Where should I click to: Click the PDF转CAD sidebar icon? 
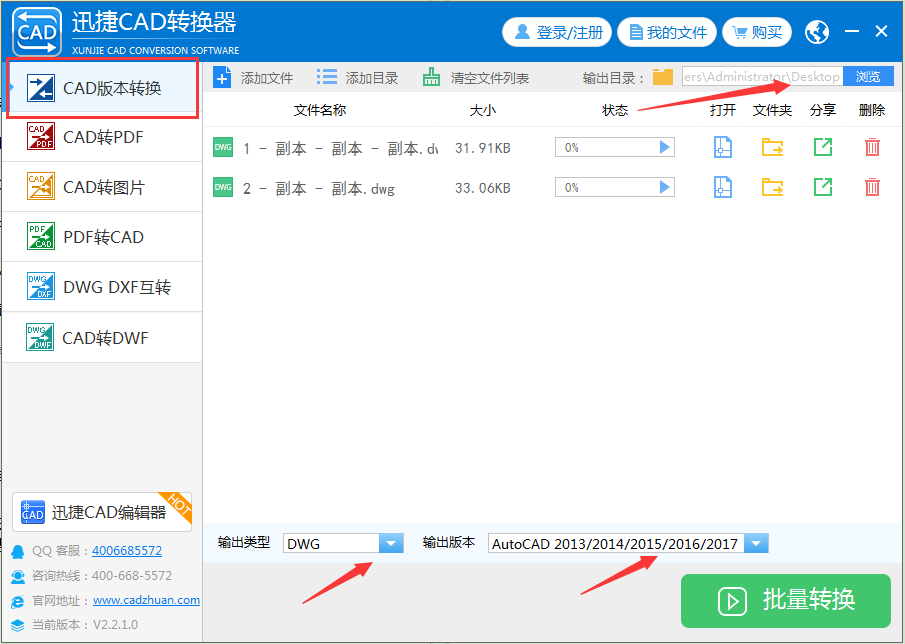pyautogui.click(x=40, y=236)
